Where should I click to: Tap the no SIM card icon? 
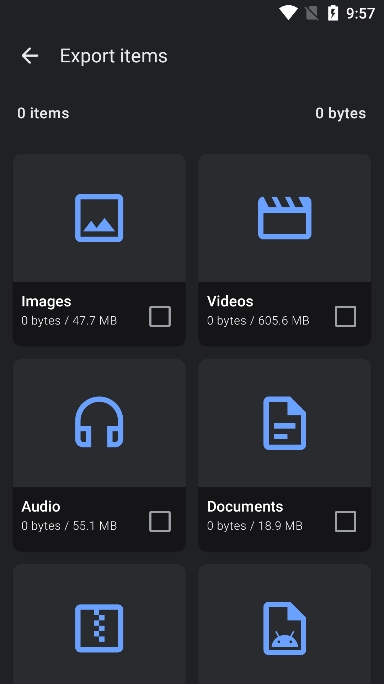point(312,13)
